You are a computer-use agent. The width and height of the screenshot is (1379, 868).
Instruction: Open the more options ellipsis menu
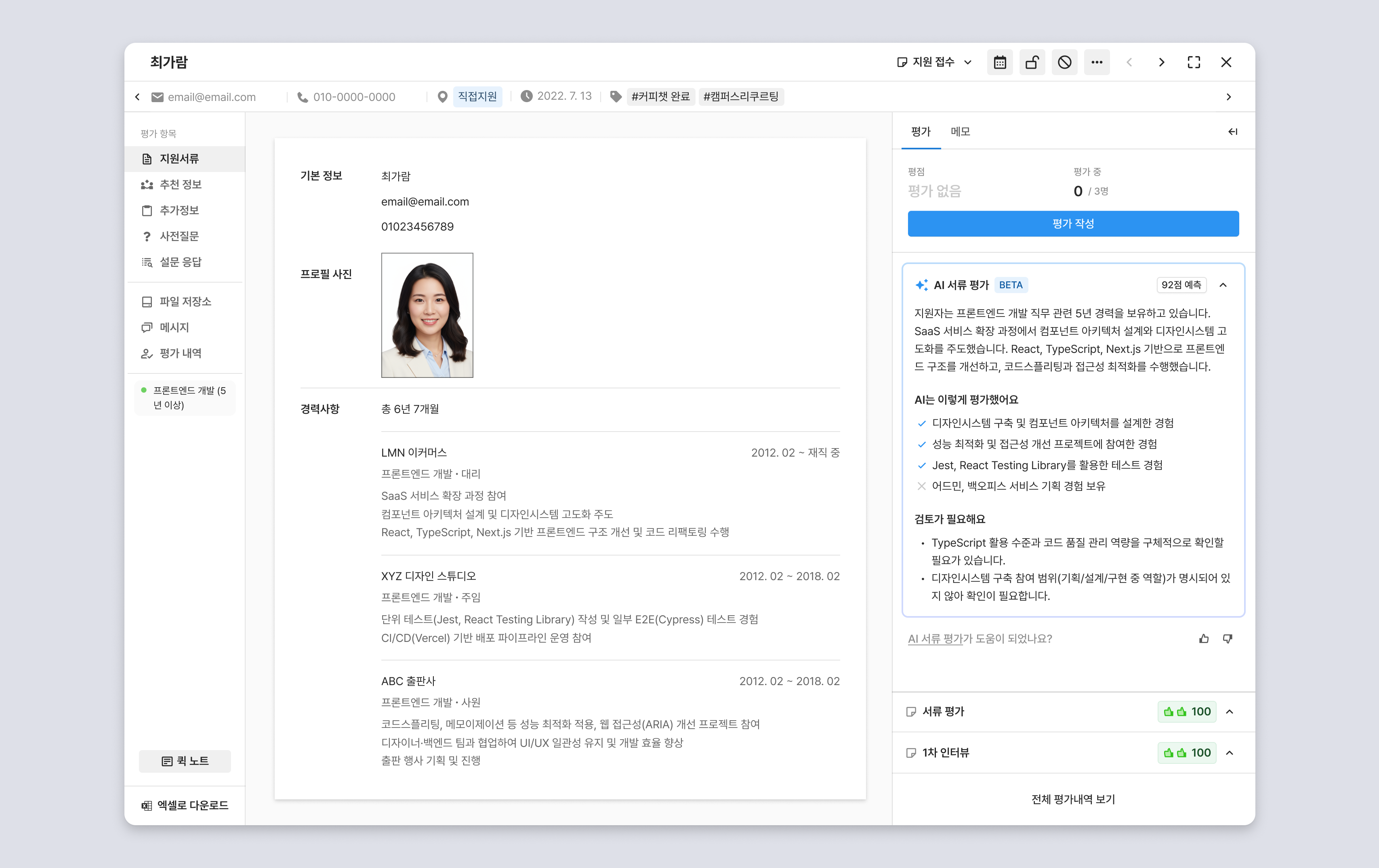click(x=1096, y=63)
